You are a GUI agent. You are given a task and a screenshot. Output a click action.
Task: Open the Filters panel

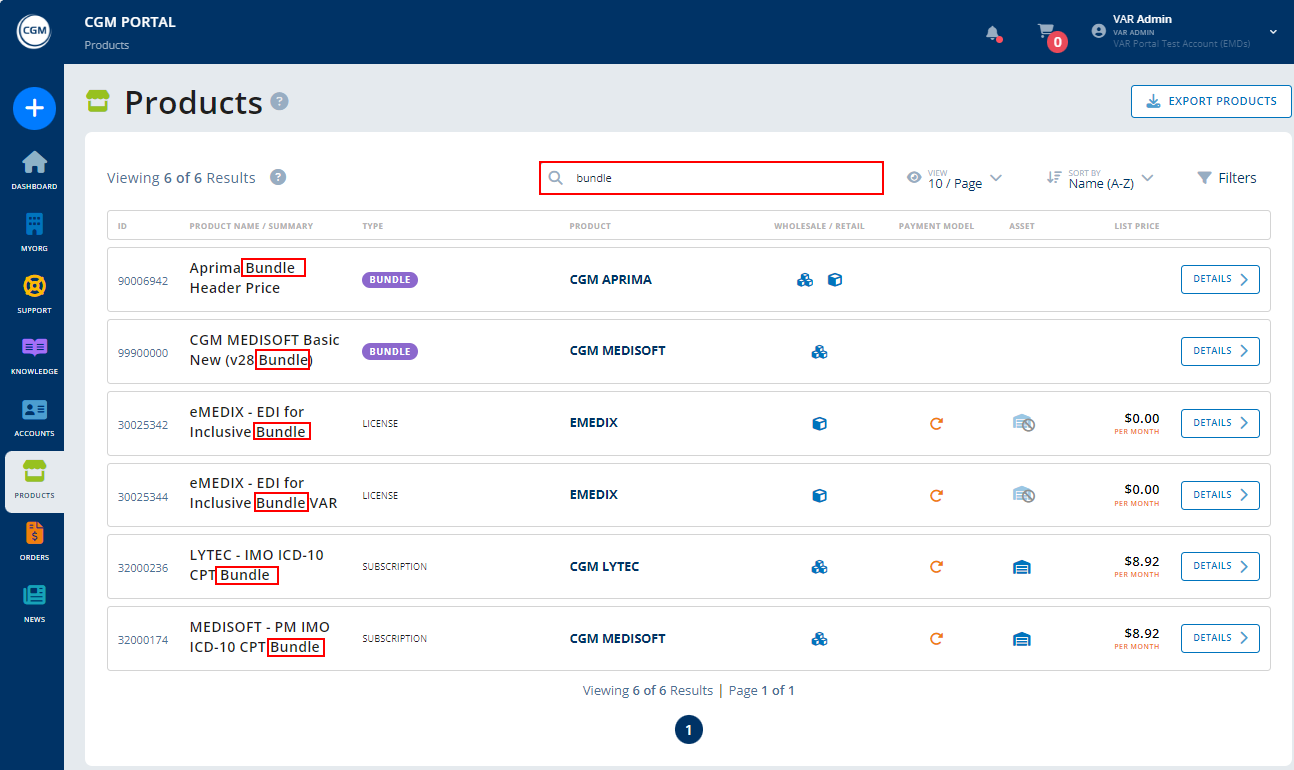1226,178
